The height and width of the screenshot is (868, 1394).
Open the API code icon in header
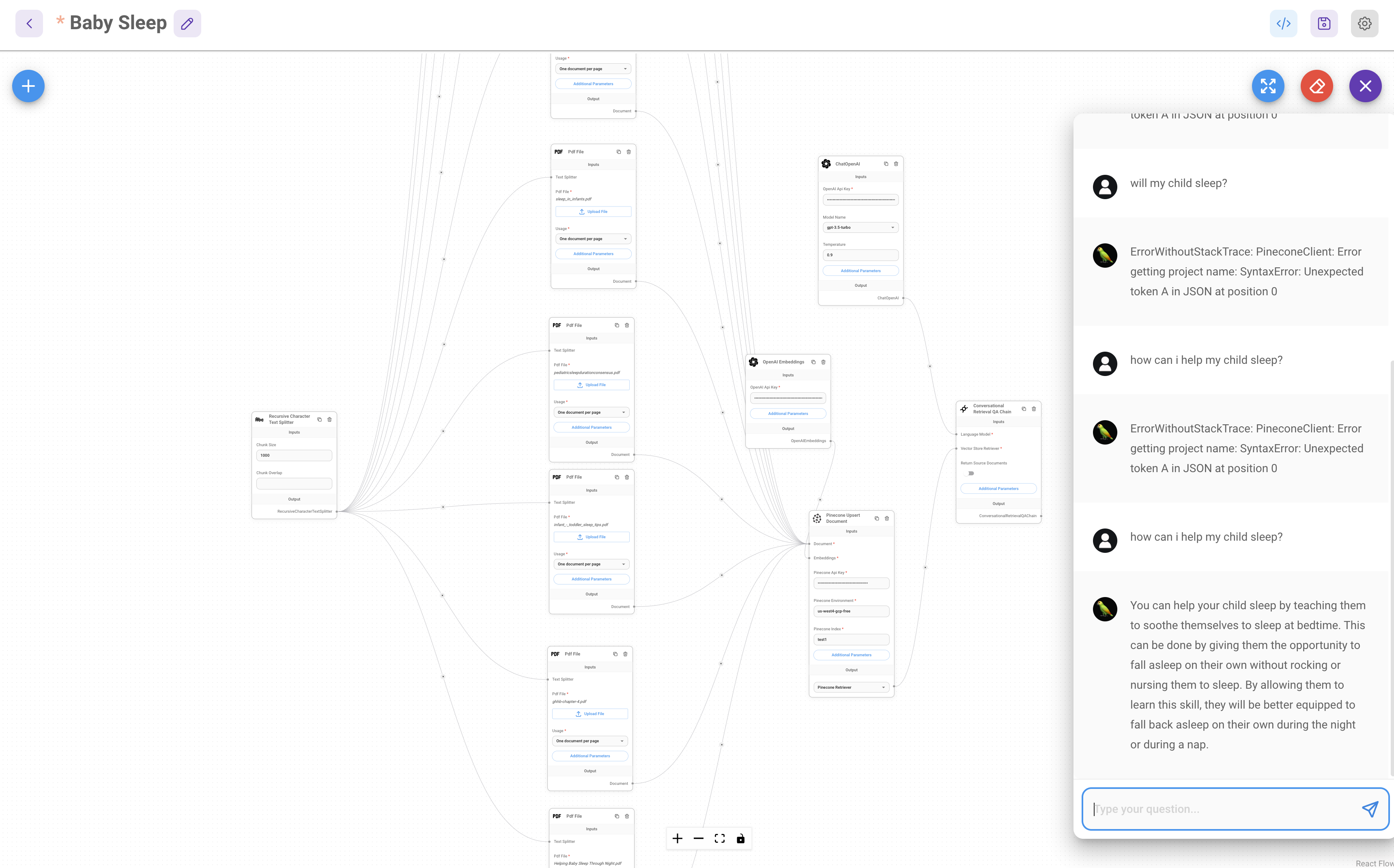coord(1283,24)
